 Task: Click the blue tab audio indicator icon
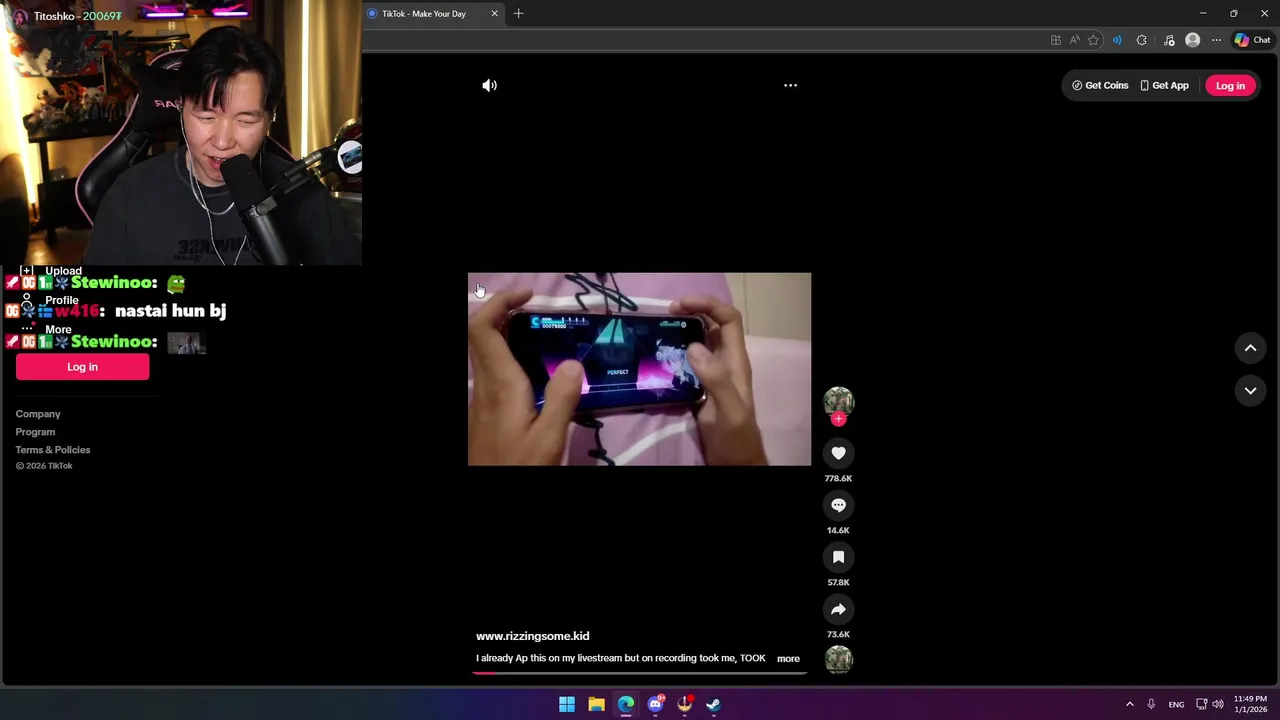click(x=1117, y=40)
